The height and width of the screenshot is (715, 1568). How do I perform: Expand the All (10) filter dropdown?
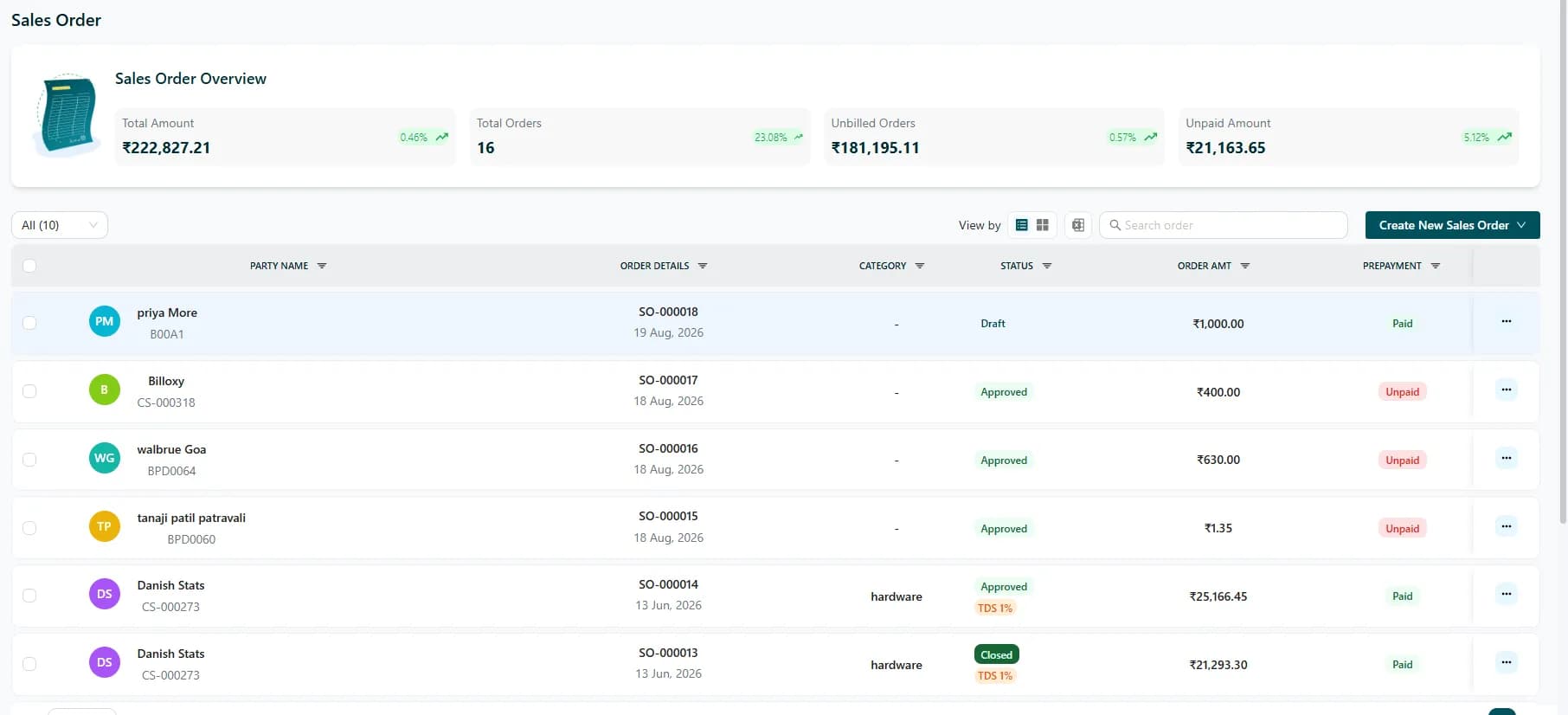(x=60, y=225)
